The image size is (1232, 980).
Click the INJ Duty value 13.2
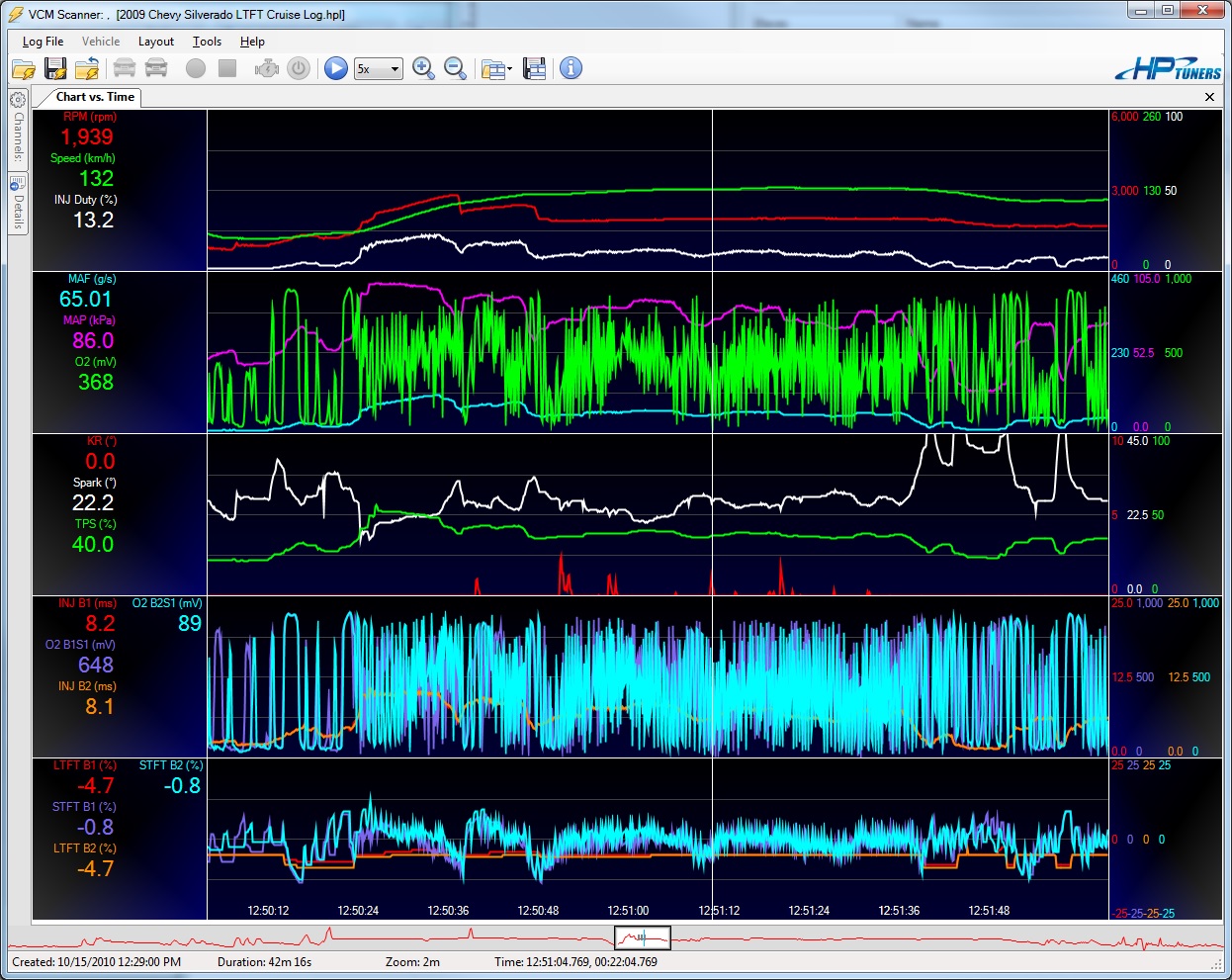93,221
